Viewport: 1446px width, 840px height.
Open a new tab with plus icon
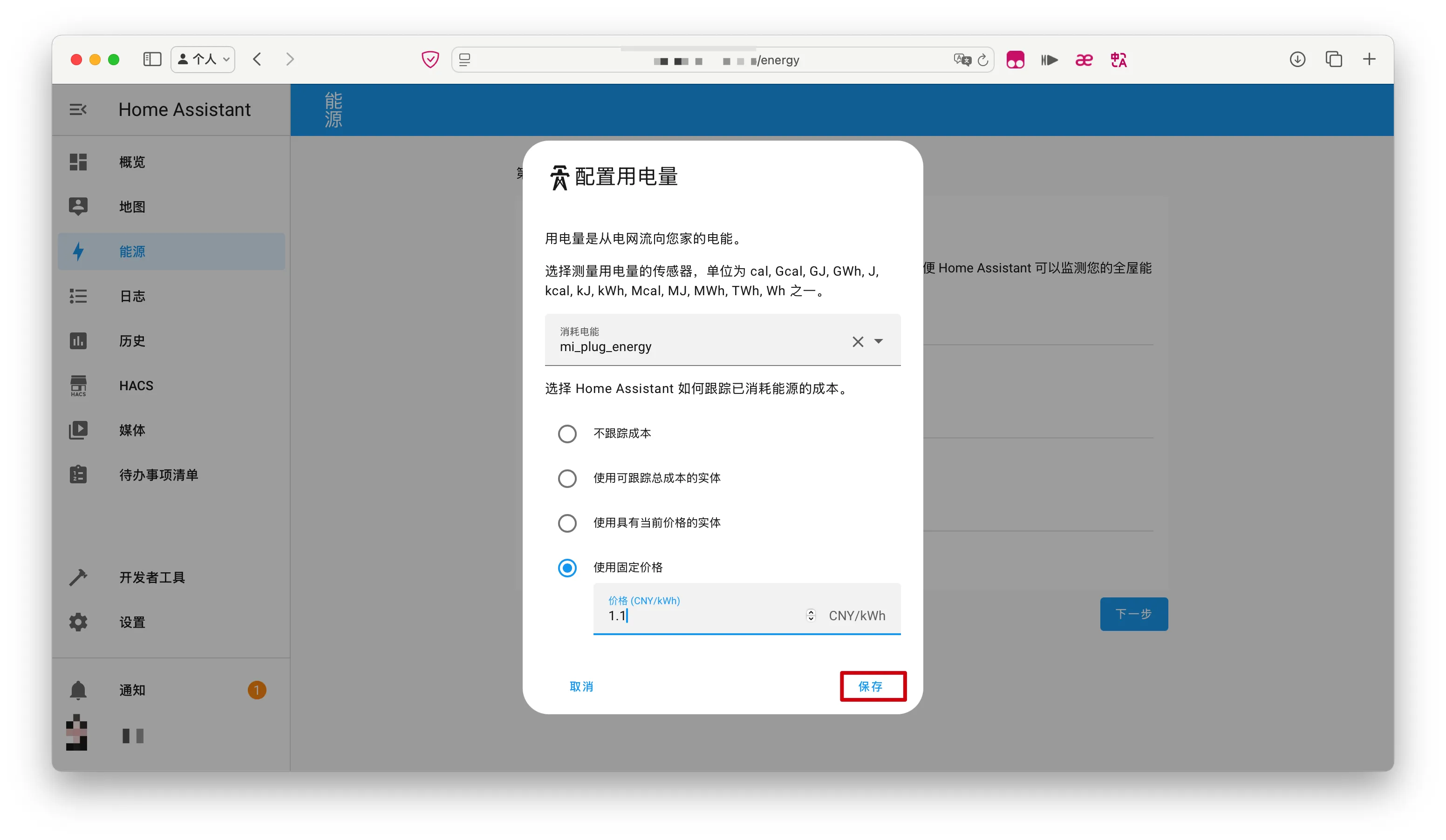pos(1369,59)
